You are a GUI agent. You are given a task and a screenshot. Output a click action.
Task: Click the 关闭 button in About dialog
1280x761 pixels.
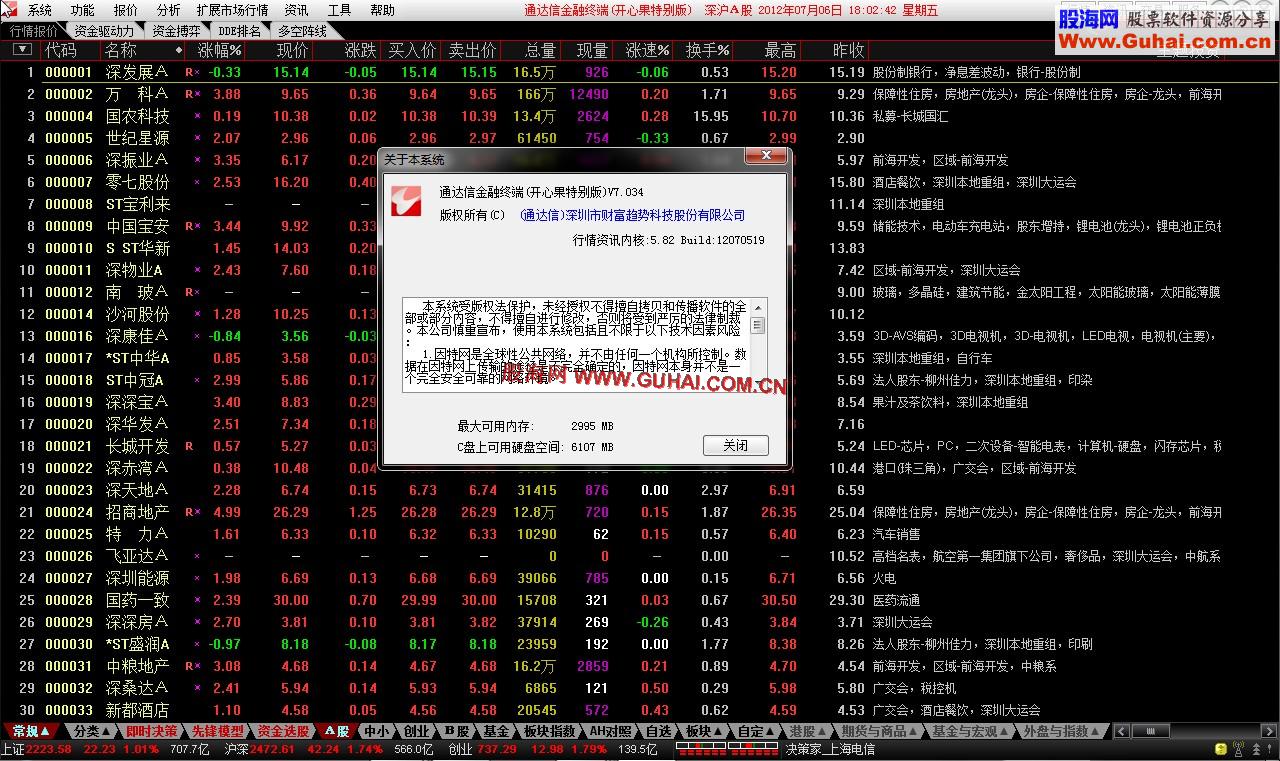pyautogui.click(x=735, y=445)
